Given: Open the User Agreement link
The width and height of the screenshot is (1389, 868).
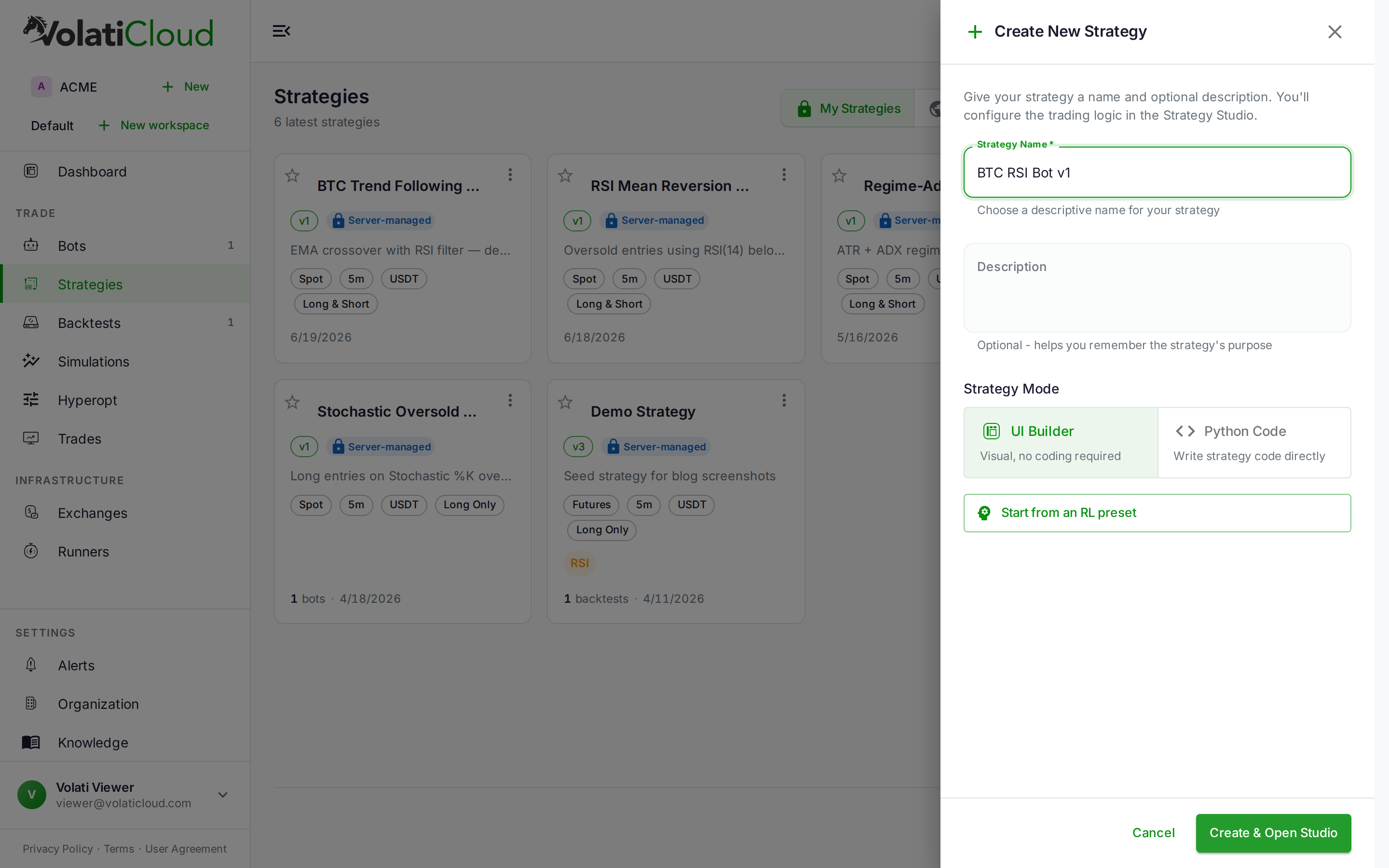Looking at the screenshot, I should click(x=186, y=849).
